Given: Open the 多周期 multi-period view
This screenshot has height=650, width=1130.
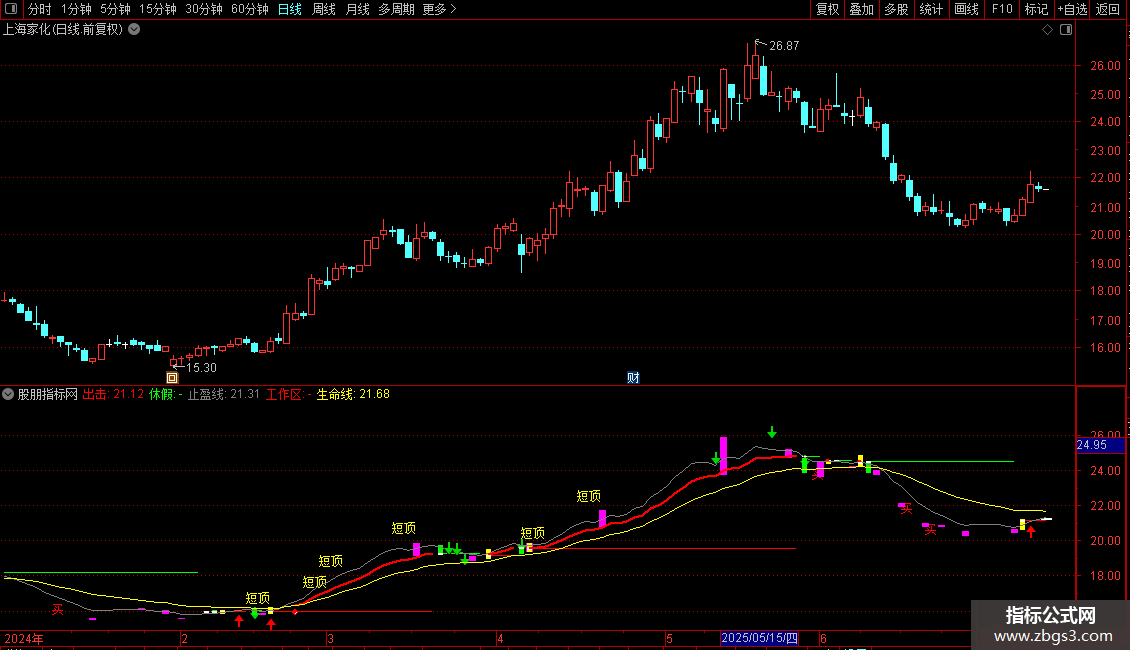Looking at the screenshot, I should click(396, 9).
